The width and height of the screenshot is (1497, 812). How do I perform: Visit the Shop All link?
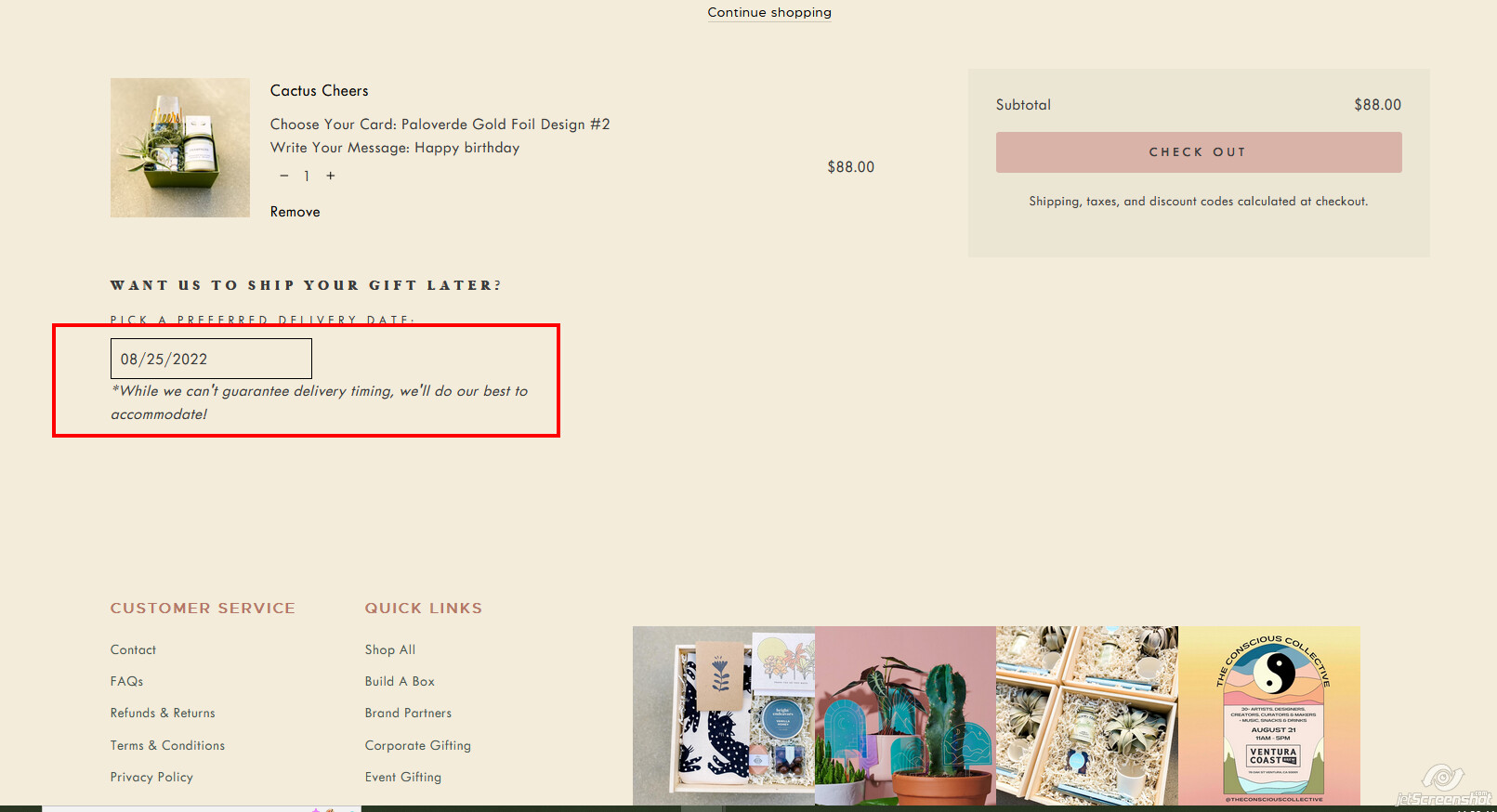390,650
